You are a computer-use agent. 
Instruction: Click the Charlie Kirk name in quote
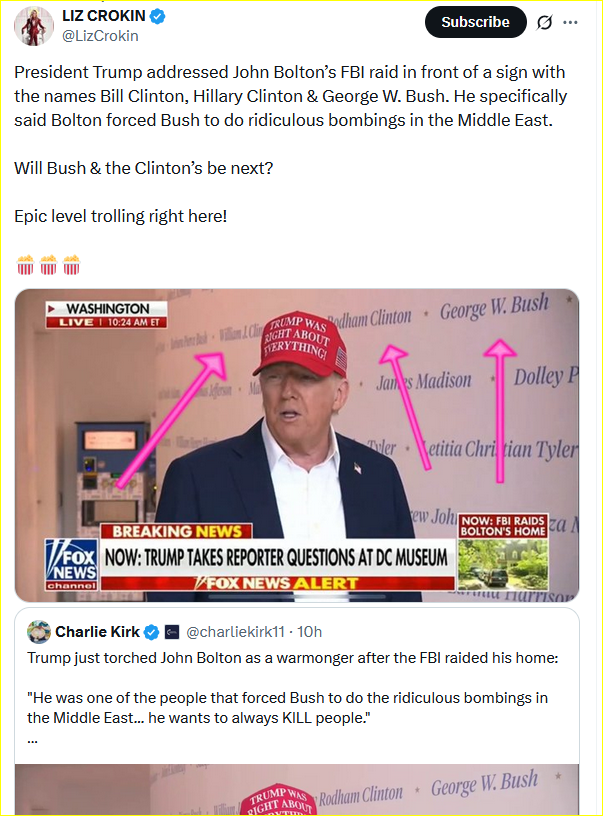pos(97,632)
